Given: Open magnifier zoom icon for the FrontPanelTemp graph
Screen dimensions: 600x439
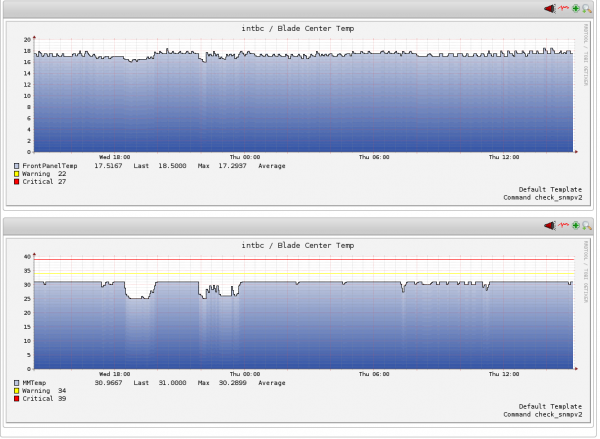Looking at the screenshot, I should [587, 8].
